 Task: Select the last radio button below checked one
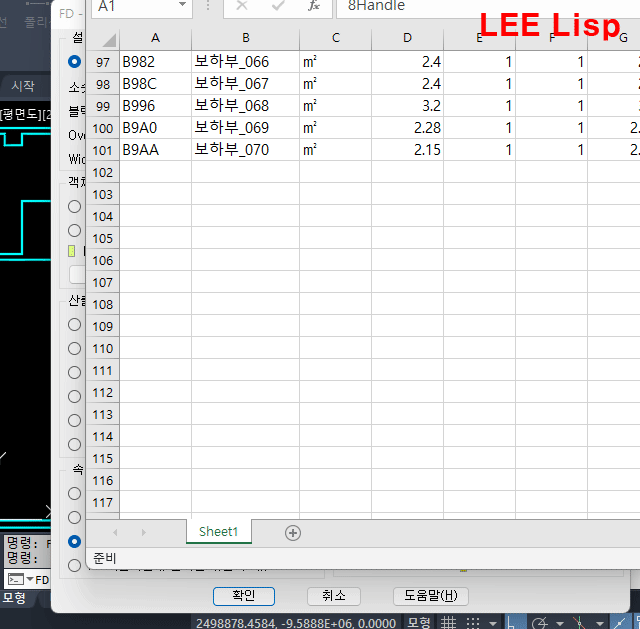click(x=74, y=566)
